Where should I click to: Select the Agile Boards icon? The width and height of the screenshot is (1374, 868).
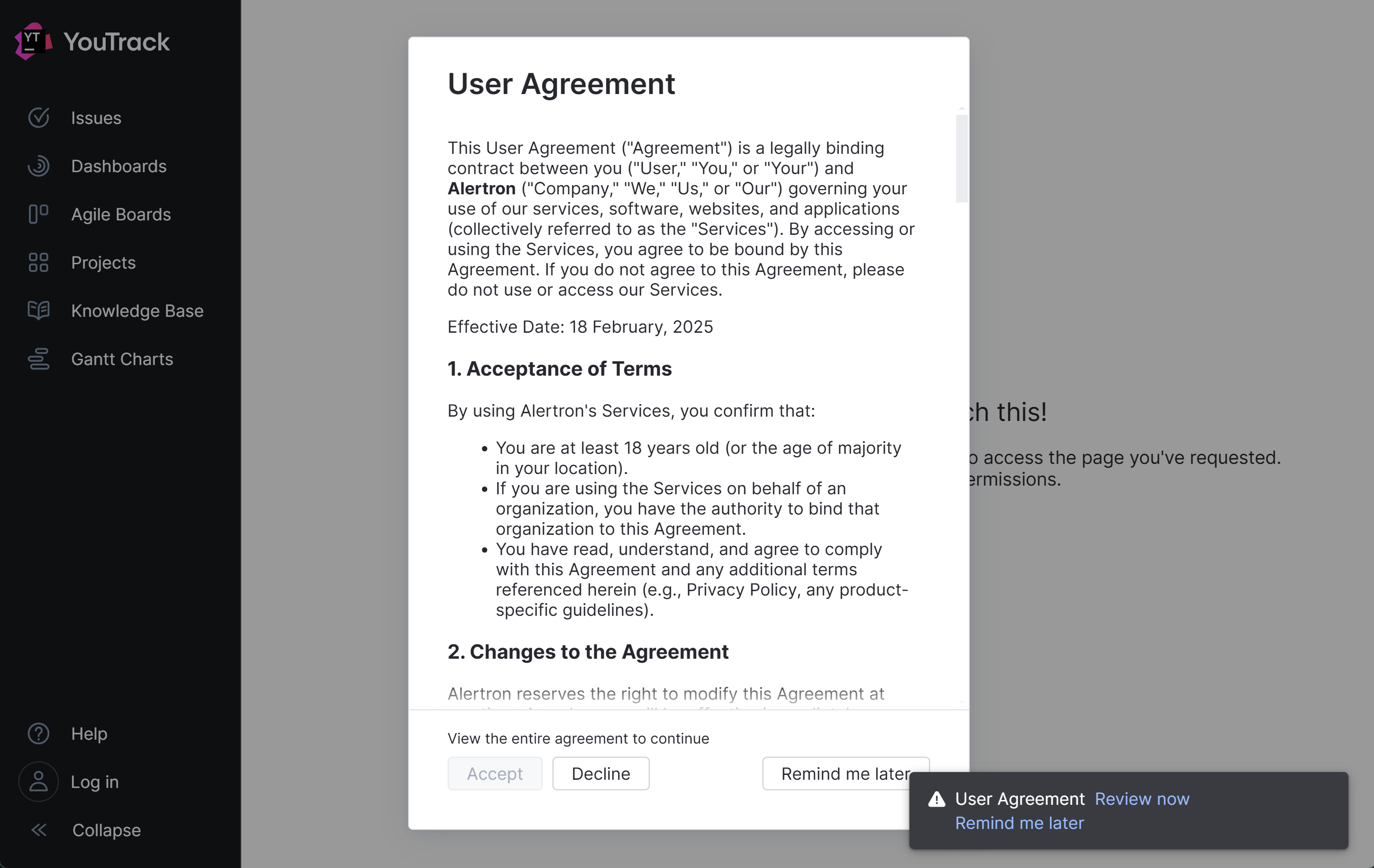click(x=38, y=215)
